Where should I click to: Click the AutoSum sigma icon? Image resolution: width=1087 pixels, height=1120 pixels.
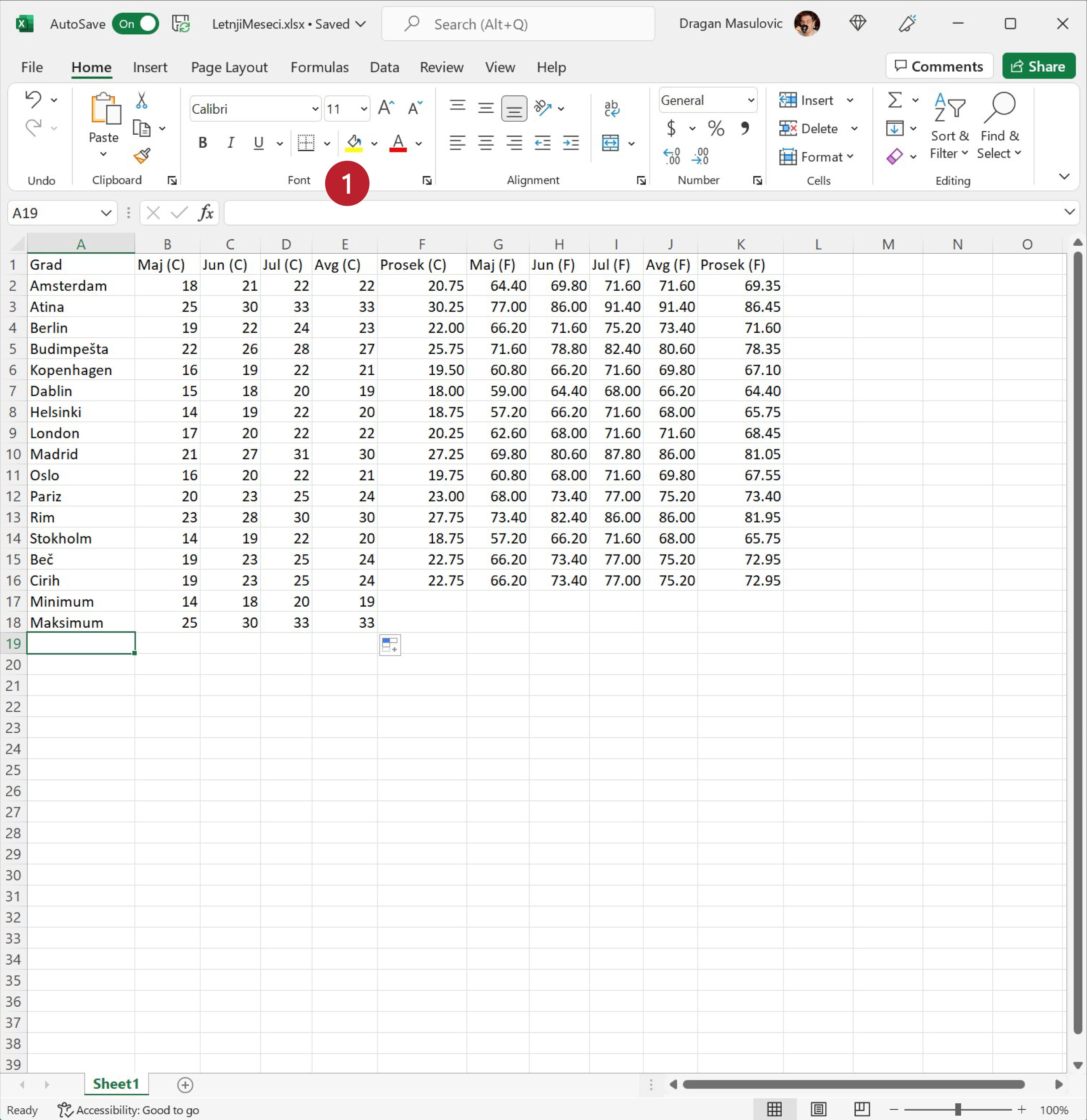(x=894, y=100)
